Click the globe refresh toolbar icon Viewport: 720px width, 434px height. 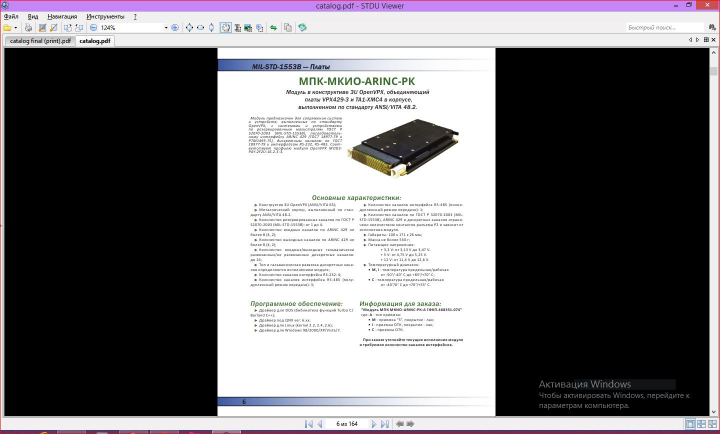302,28
